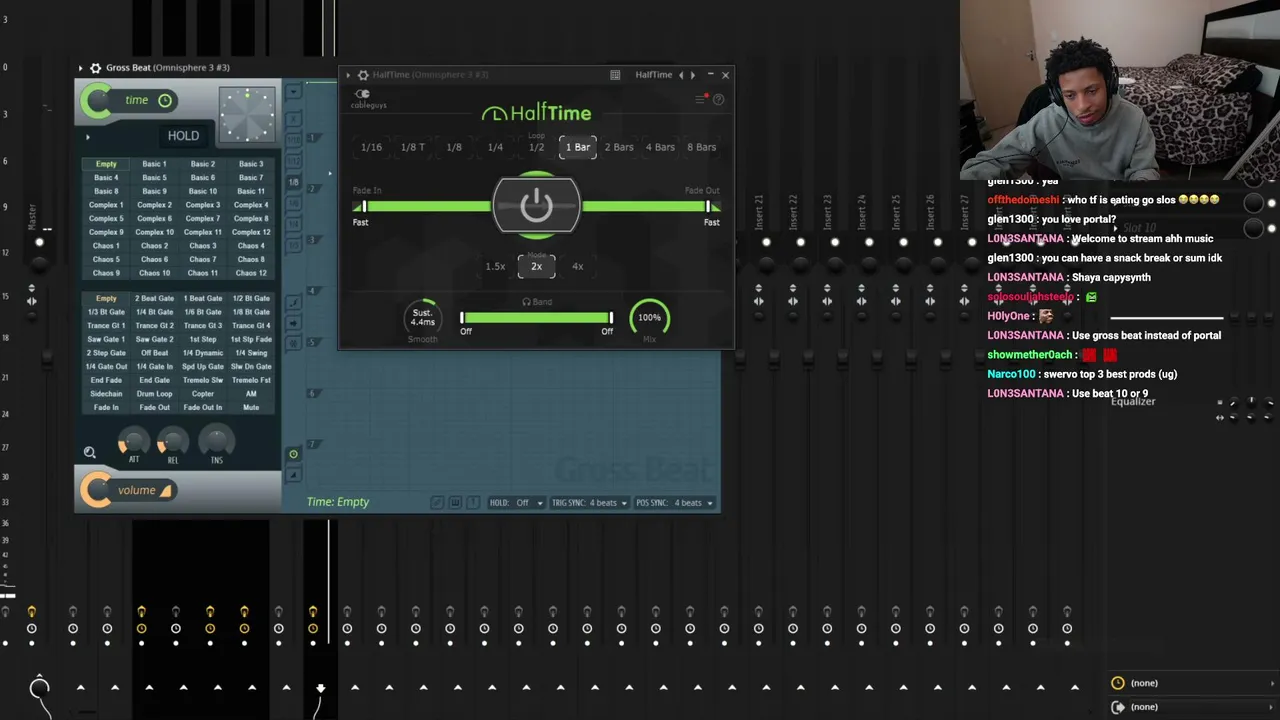Screen dimensions: 1280x720
Task: Toggle the HalfTime power button
Action: point(536,206)
